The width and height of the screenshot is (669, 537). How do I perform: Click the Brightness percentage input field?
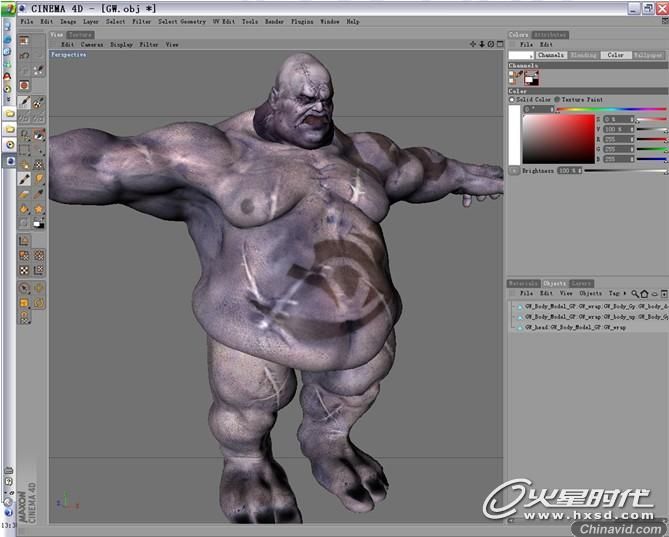click(x=569, y=171)
